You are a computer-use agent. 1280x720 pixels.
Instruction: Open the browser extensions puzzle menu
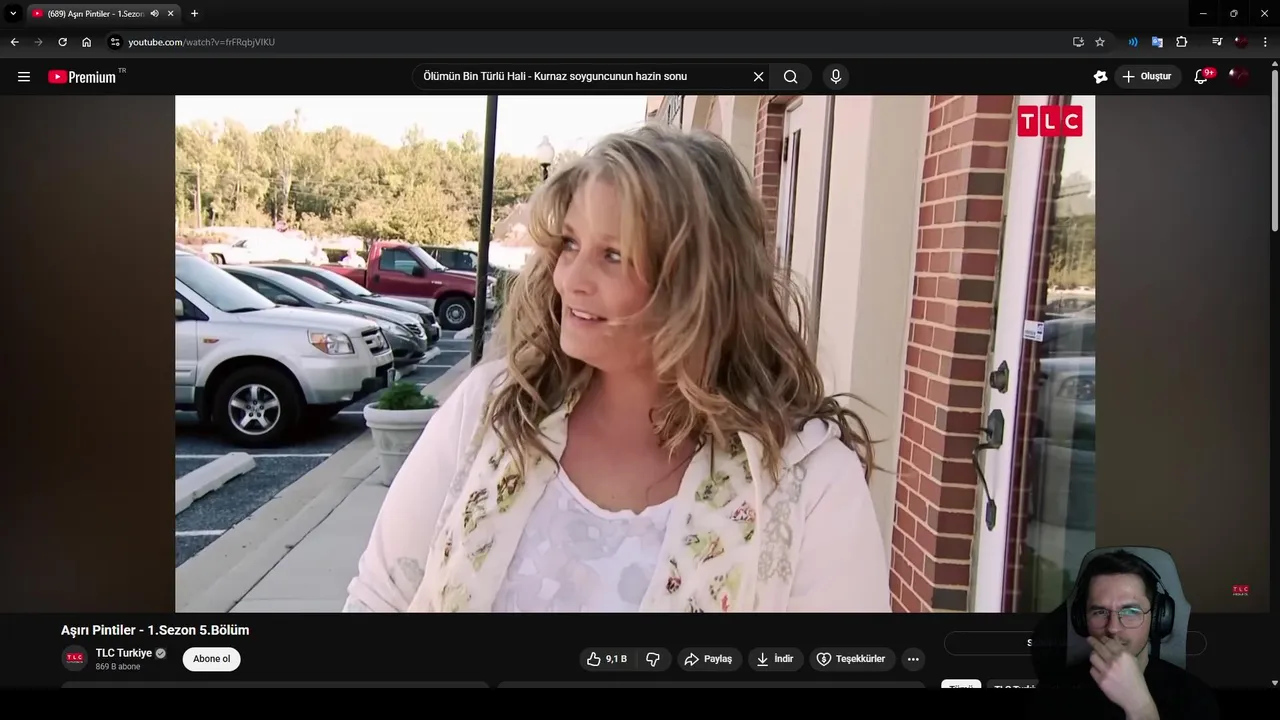click(1182, 42)
